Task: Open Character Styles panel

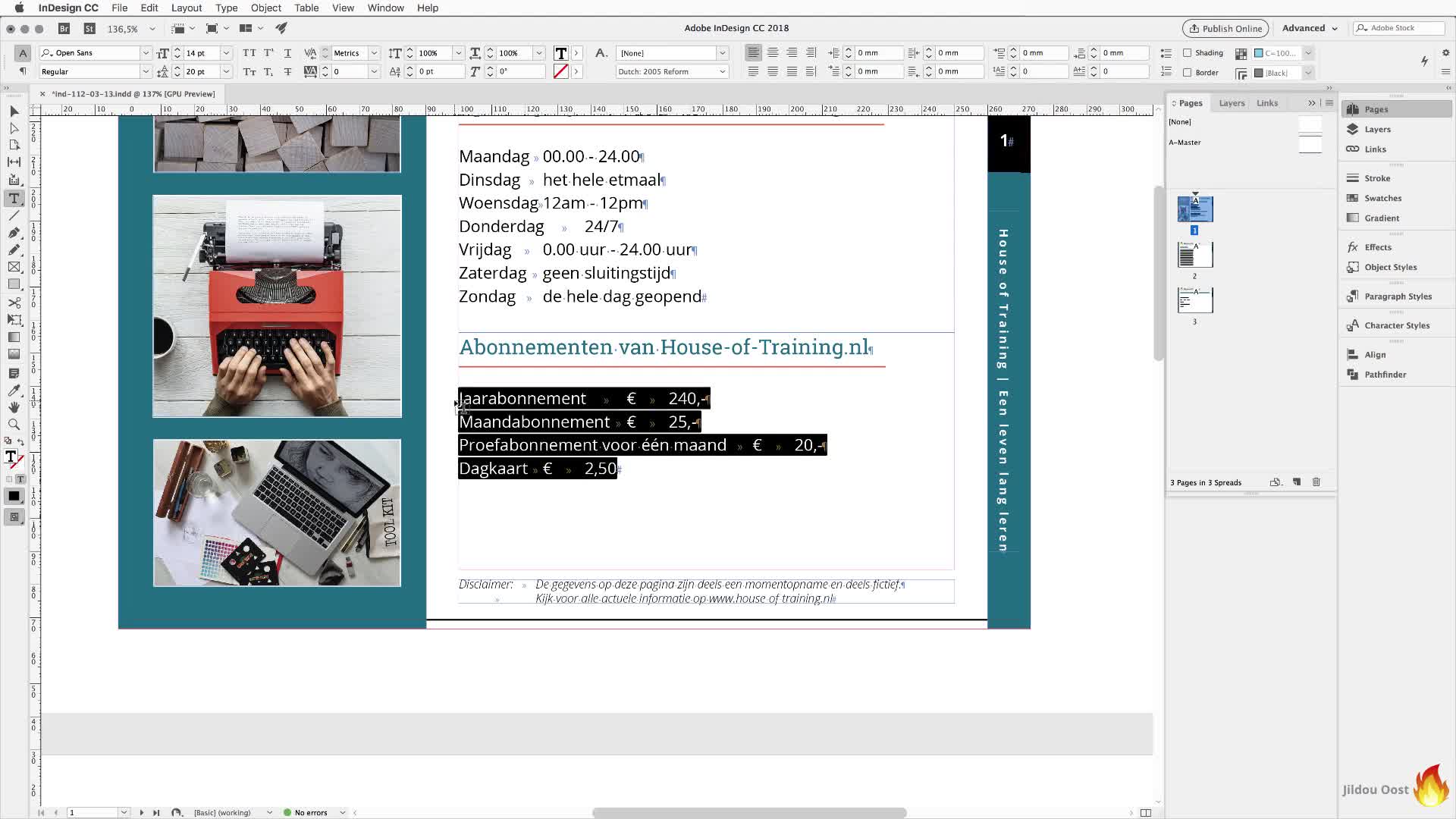Action: (1396, 325)
